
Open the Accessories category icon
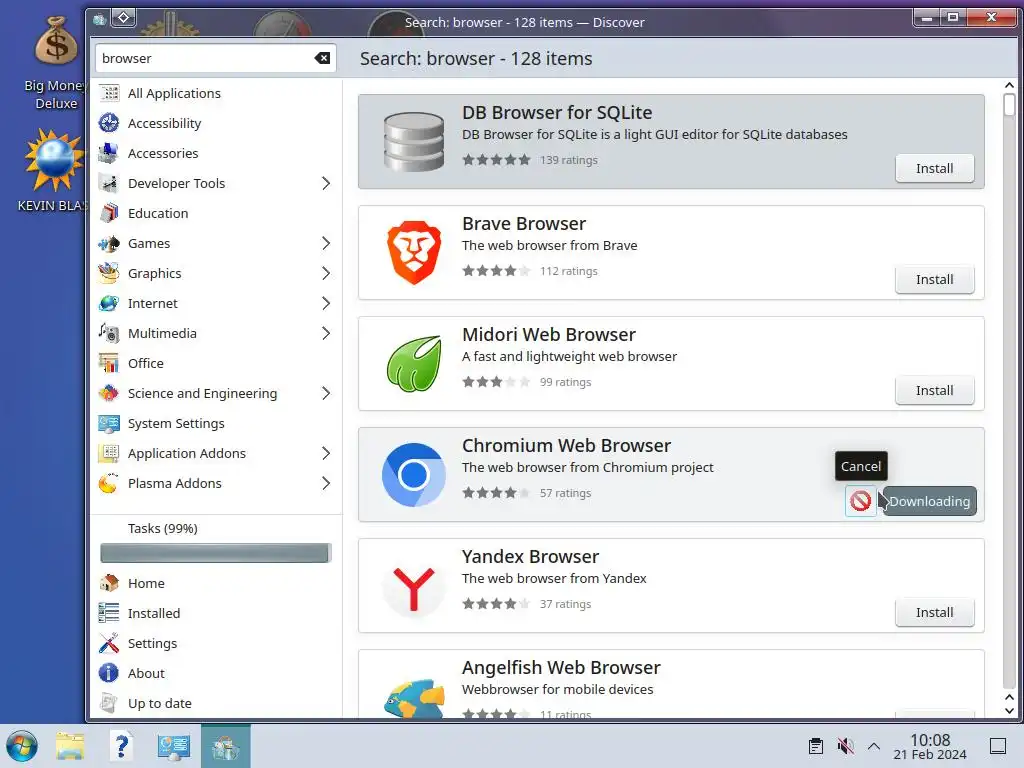(x=109, y=153)
